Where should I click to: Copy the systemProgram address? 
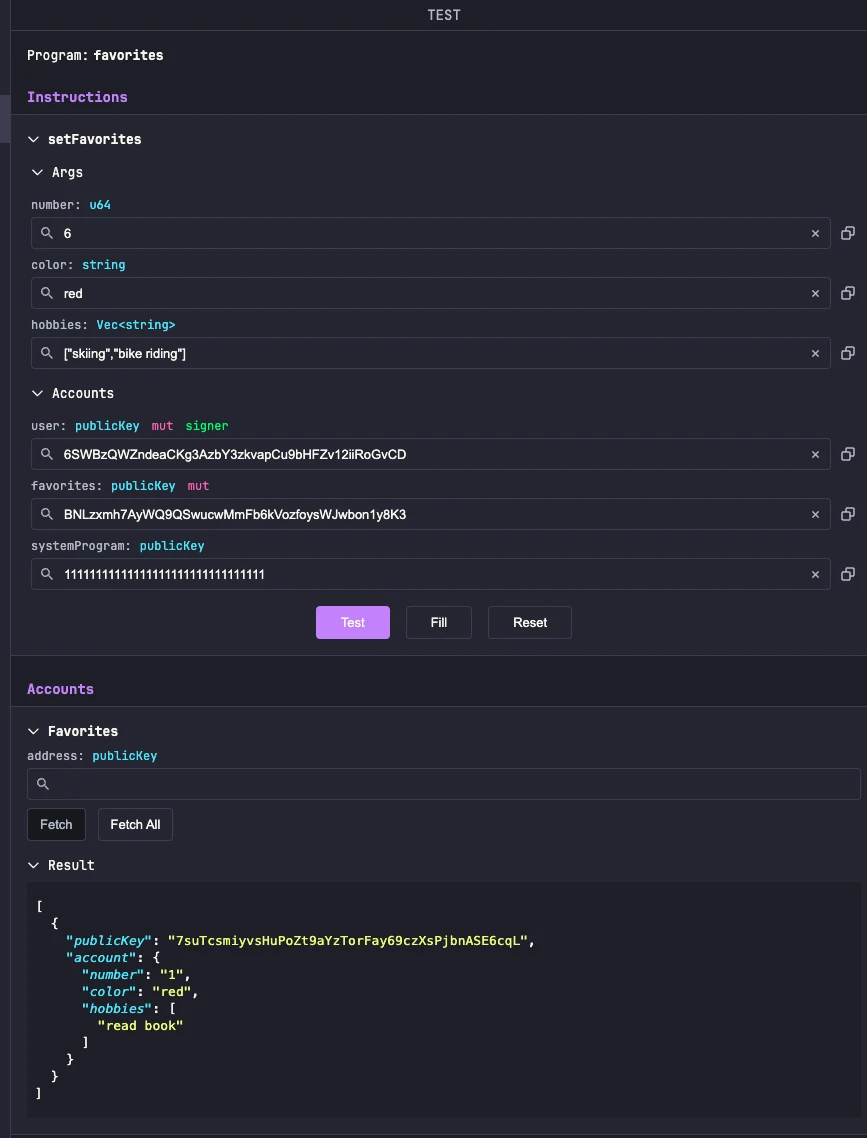tap(847, 574)
